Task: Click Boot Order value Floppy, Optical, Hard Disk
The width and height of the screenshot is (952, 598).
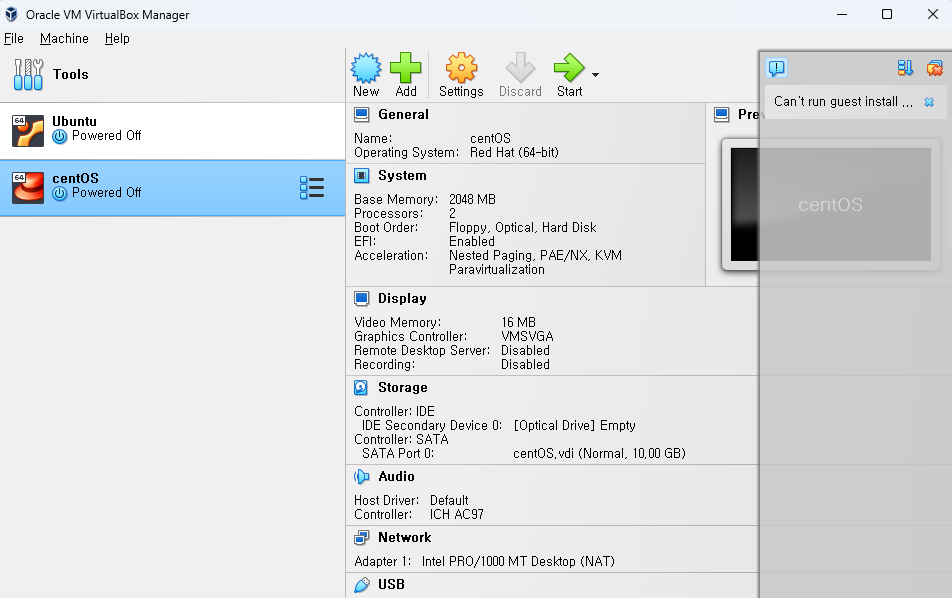Action: (x=522, y=227)
